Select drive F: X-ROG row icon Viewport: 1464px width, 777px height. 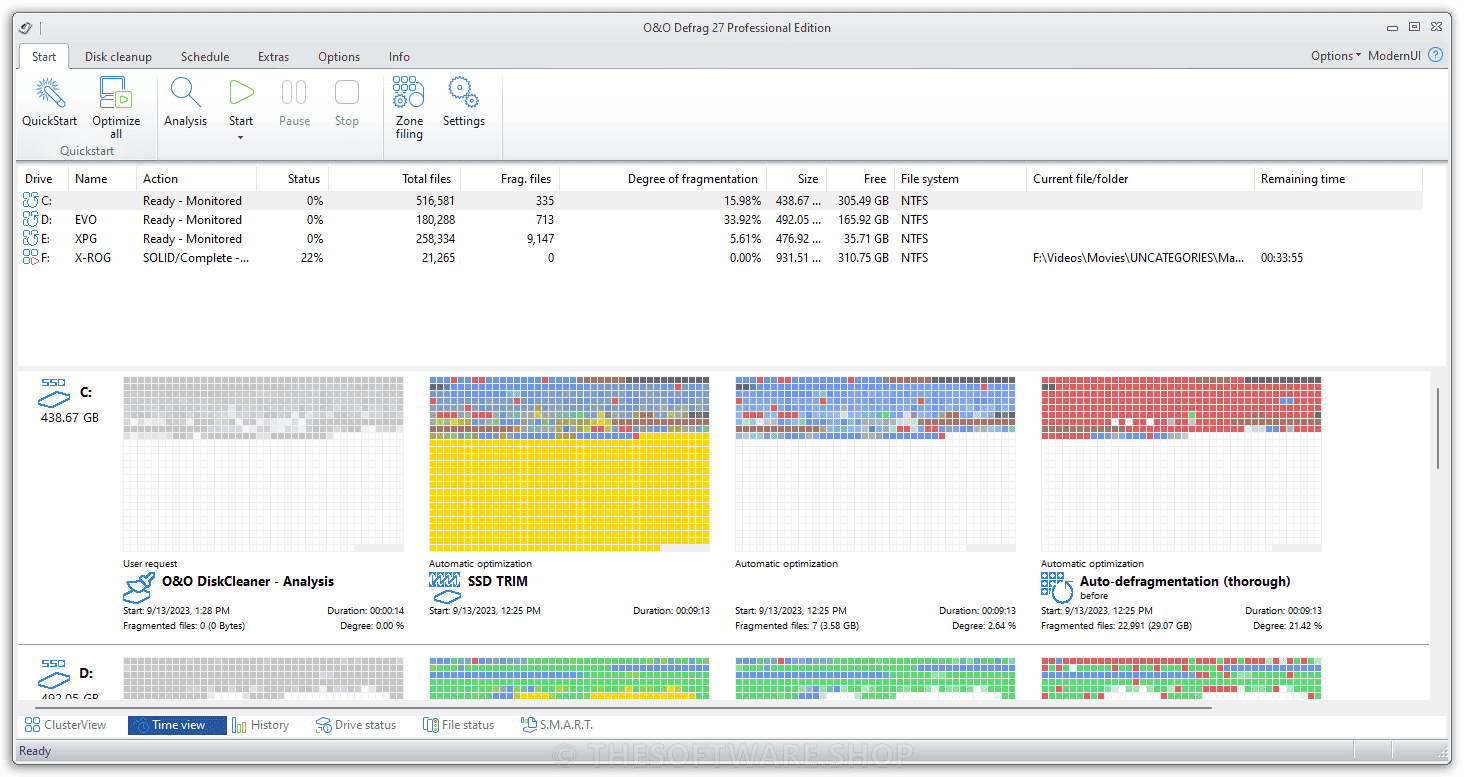[x=29, y=258]
